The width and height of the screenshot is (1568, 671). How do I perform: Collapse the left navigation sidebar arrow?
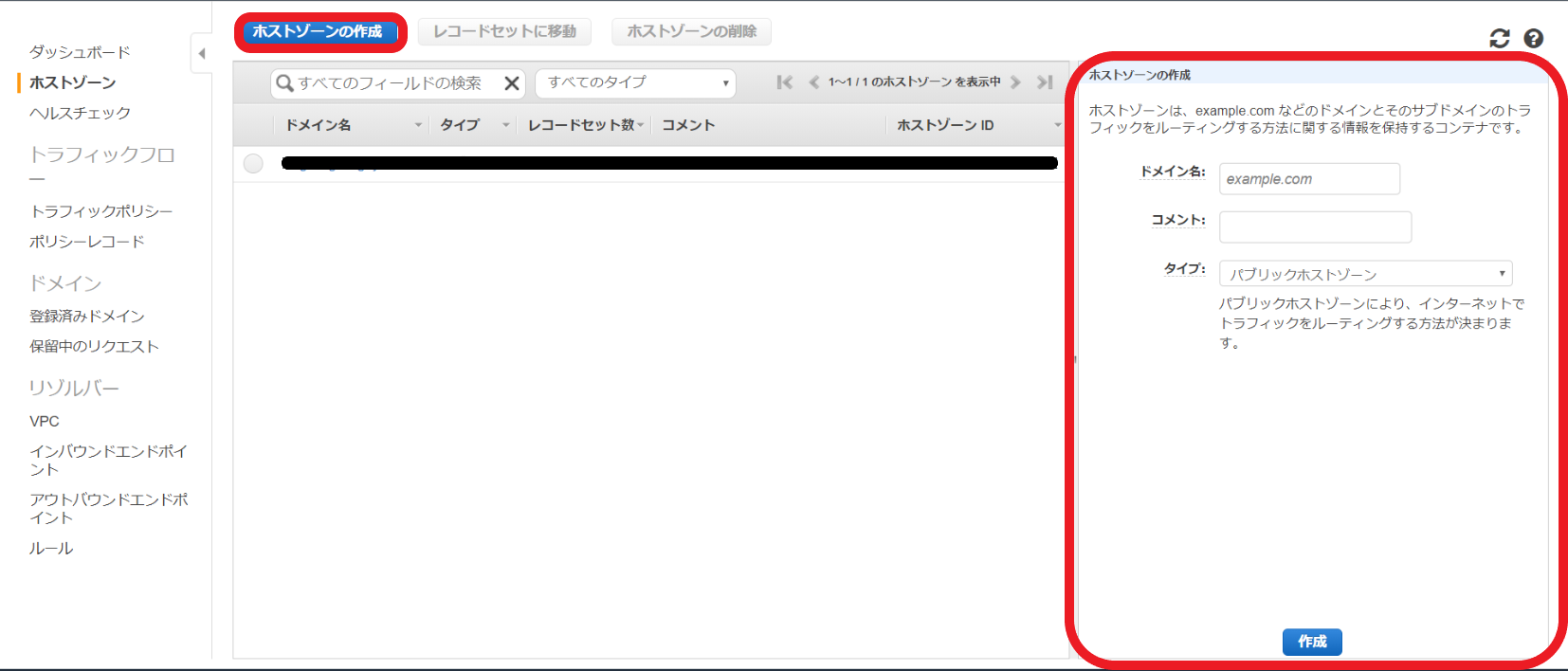coord(201,53)
